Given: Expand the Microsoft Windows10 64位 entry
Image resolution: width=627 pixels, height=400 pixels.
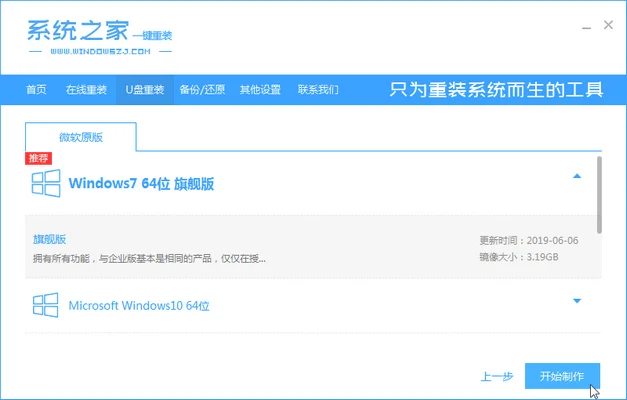Looking at the screenshot, I should pos(577,301).
